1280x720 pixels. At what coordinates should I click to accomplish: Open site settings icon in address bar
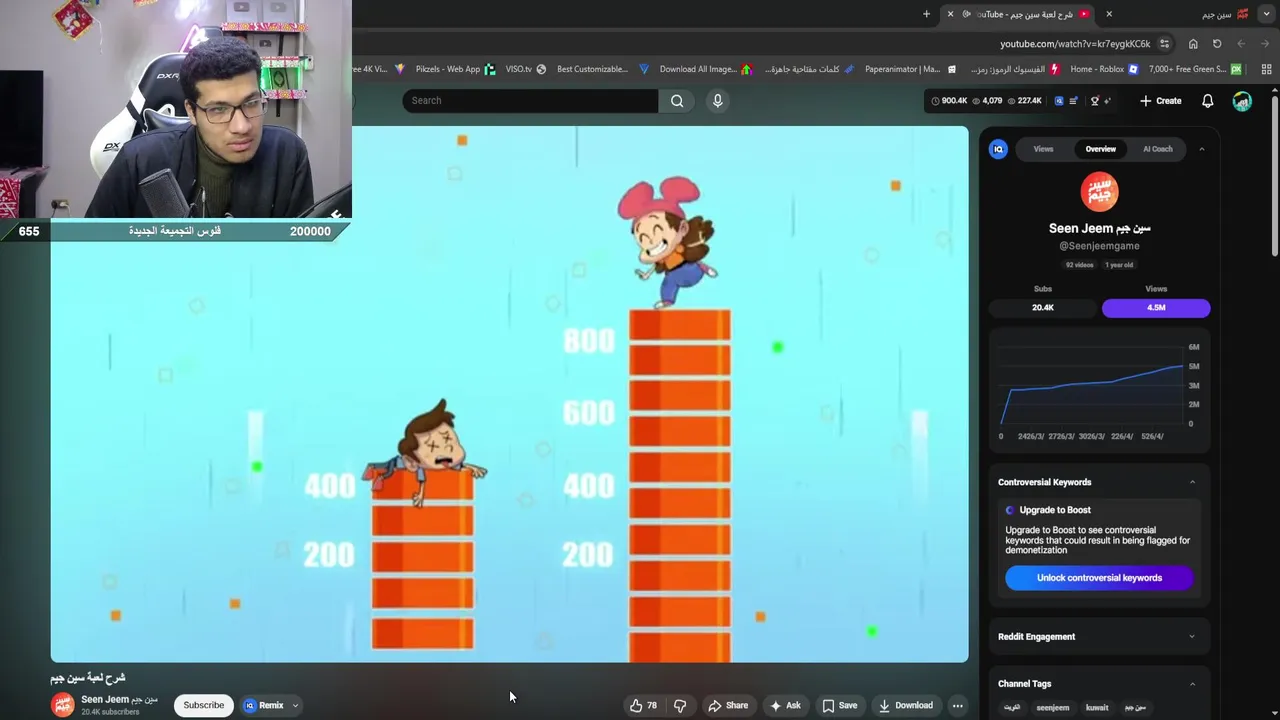[1164, 44]
